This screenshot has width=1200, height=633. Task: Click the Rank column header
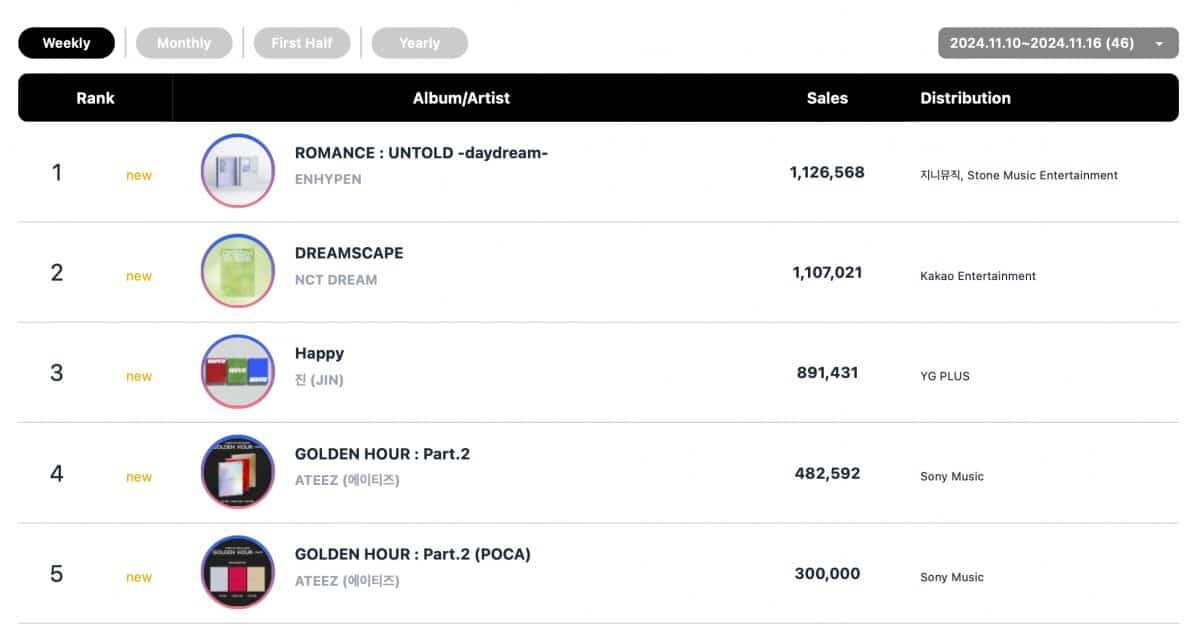(95, 98)
